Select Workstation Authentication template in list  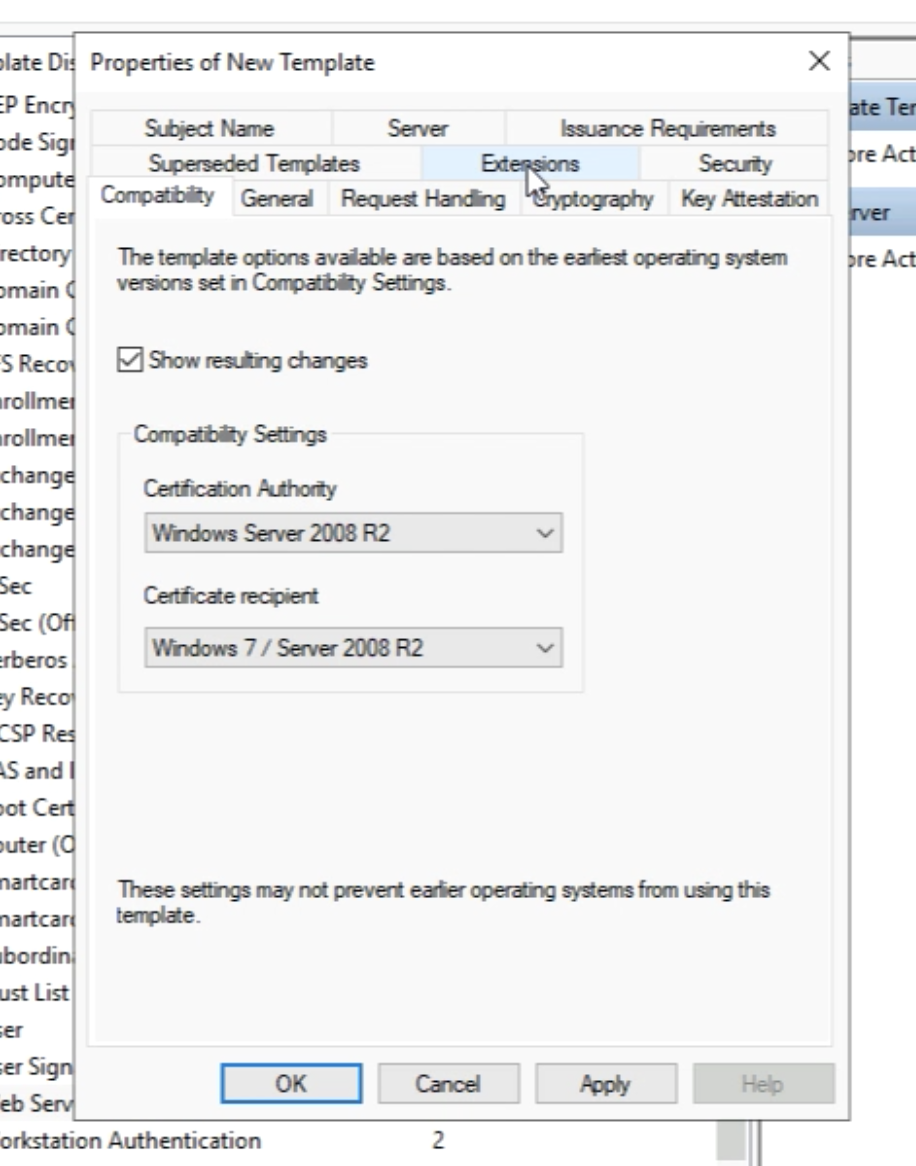point(130,1141)
